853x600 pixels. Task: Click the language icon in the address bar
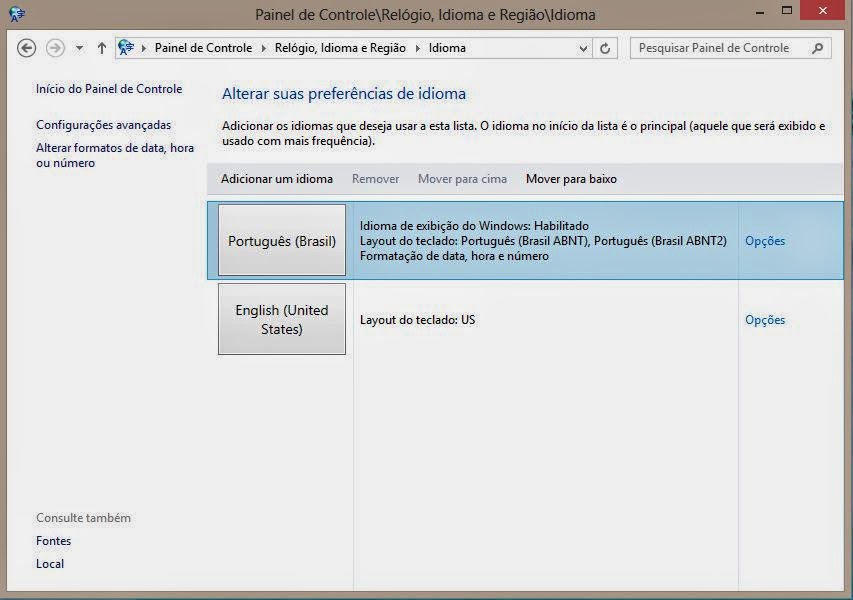point(126,48)
